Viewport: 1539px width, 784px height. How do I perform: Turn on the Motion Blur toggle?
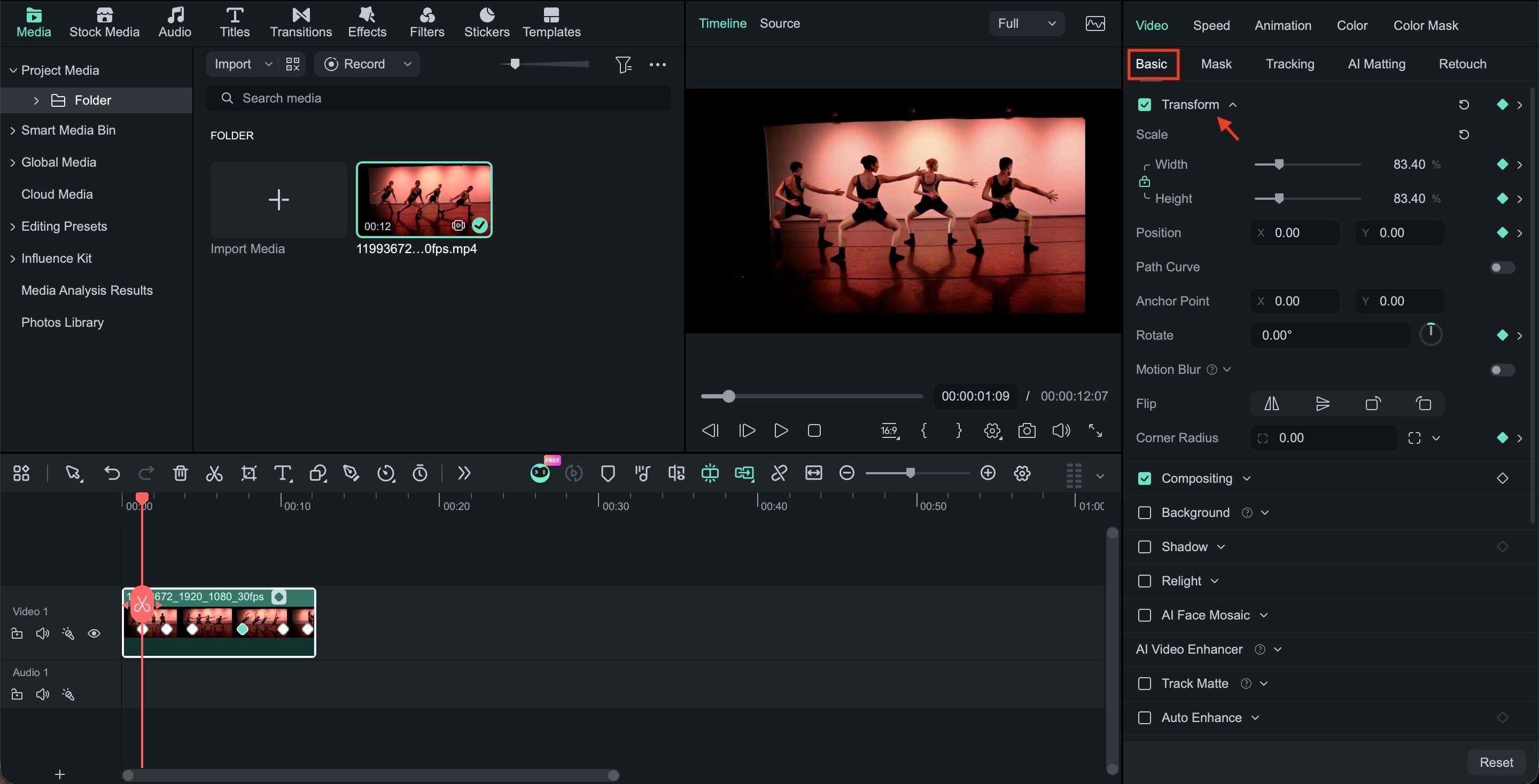[1502, 370]
